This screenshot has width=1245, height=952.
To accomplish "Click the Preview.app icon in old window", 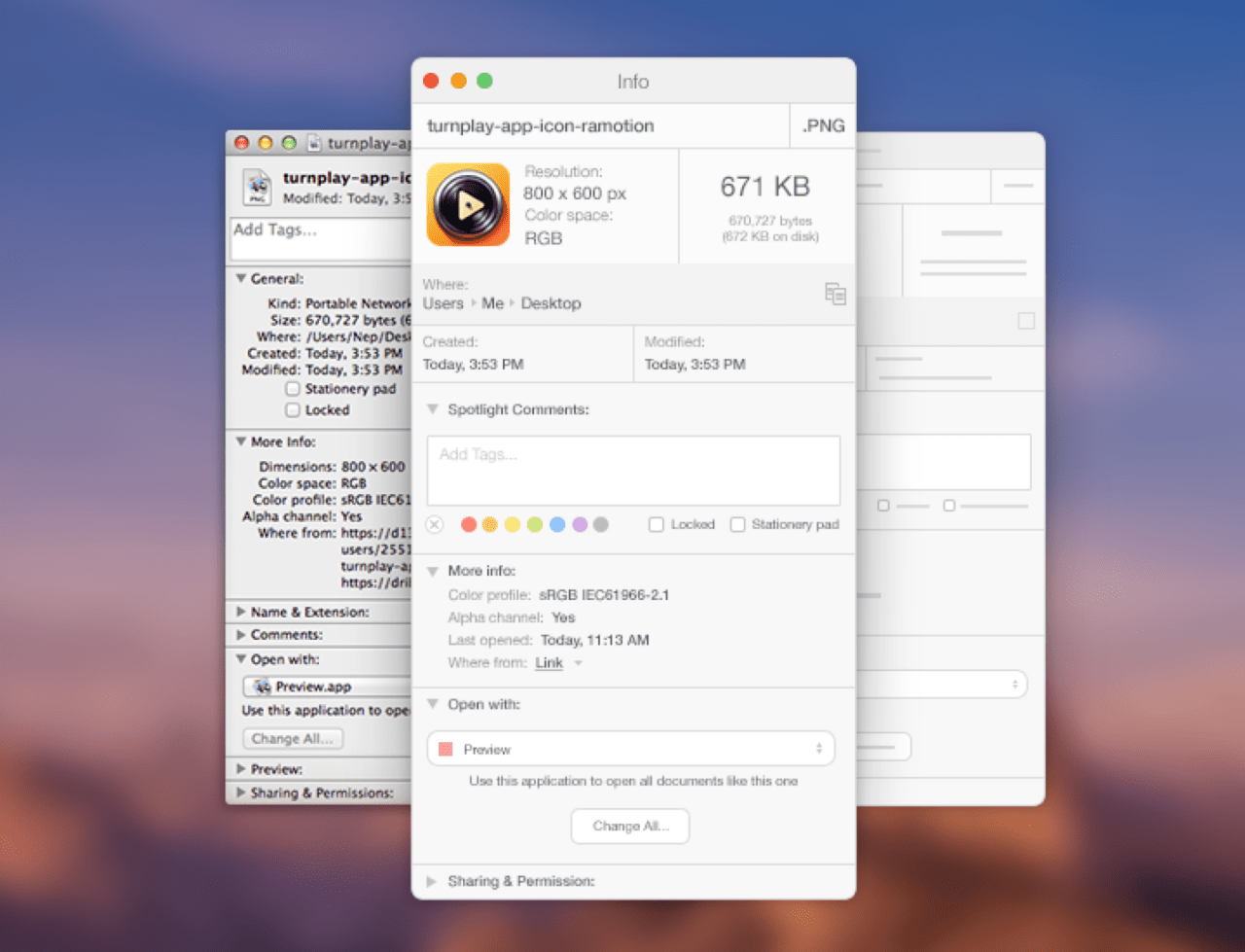I will 263,687.
